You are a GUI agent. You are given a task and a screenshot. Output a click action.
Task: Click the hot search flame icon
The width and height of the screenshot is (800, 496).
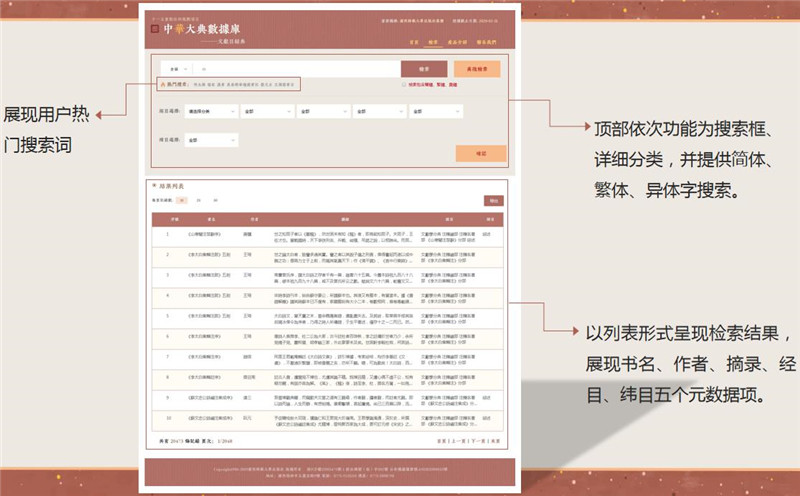160,84
